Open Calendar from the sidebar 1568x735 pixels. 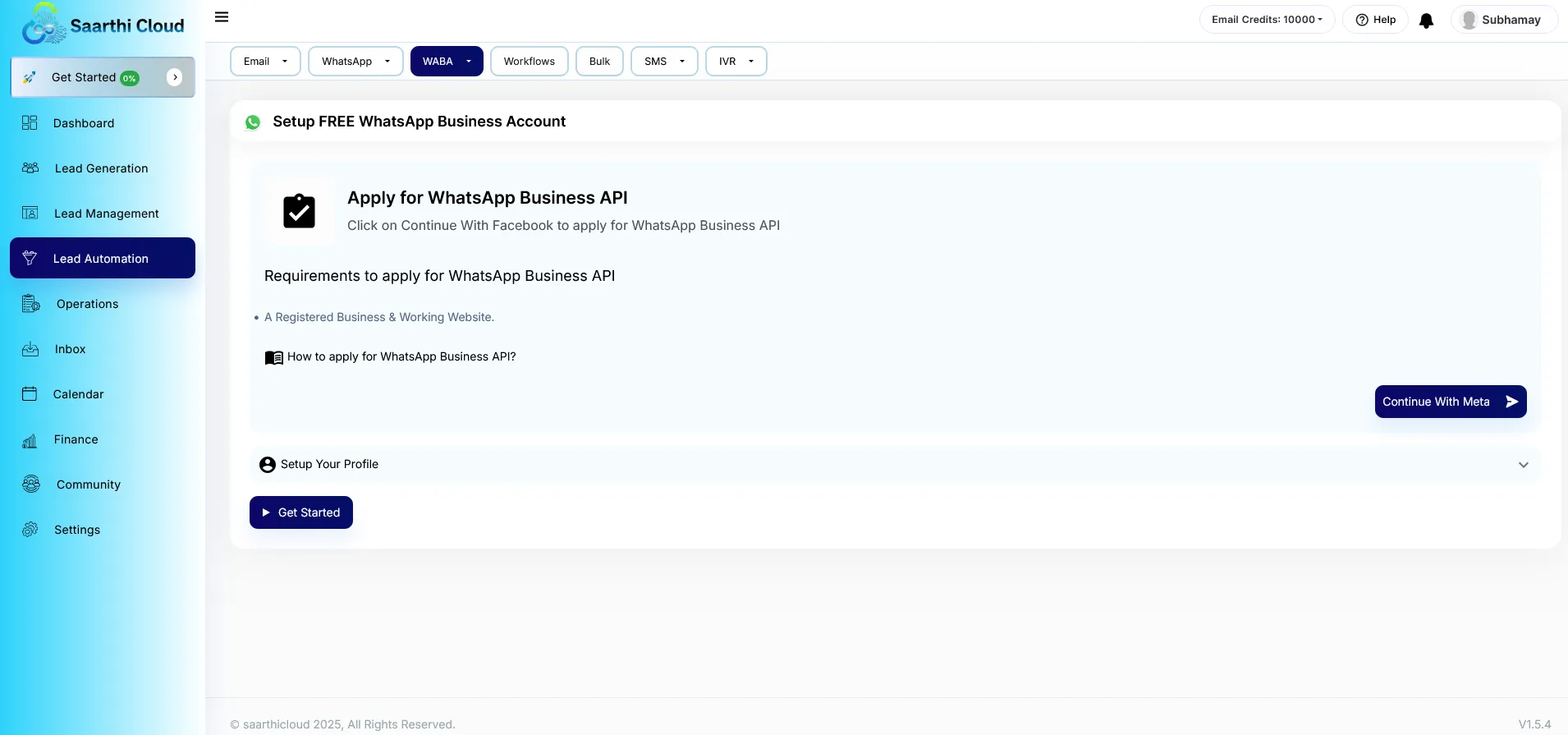tap(78, 394)
